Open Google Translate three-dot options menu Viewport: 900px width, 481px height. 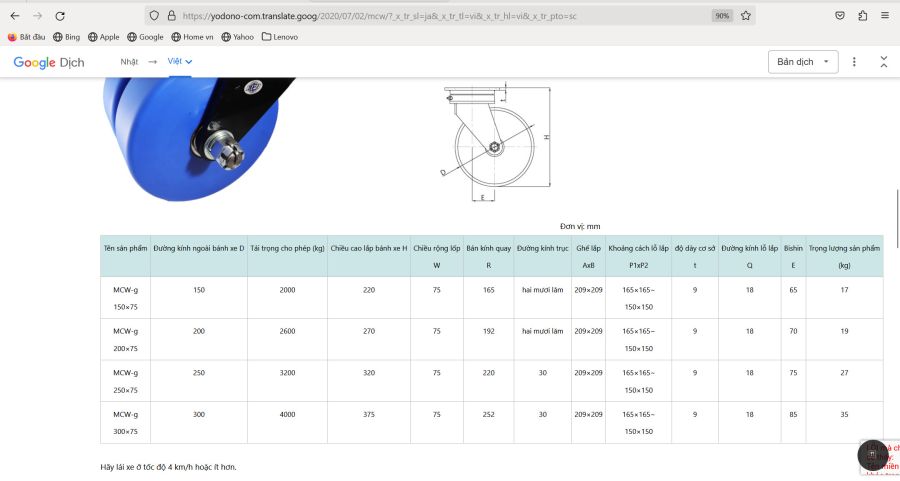click(854, 62)
